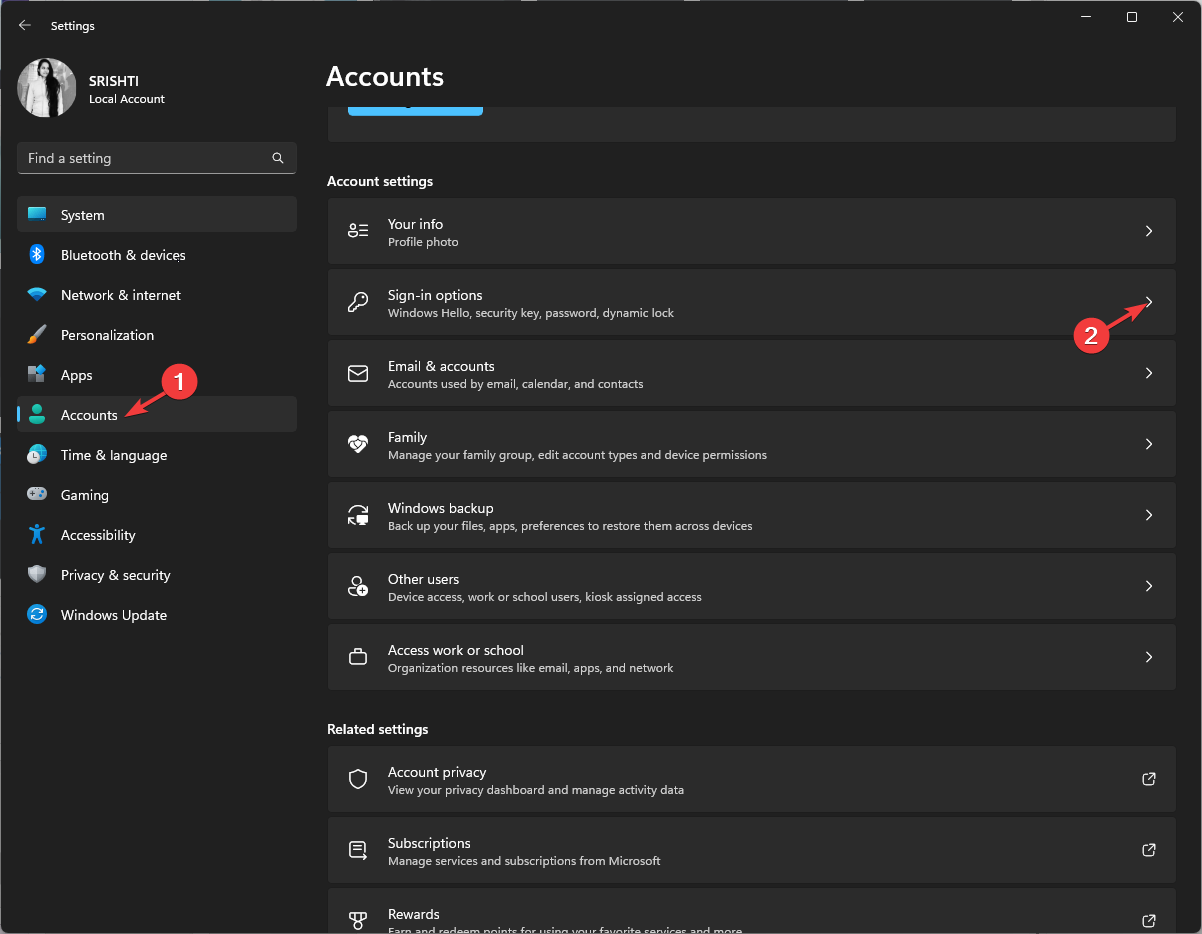Click the blue button at top of Accounts

(415, 110)
